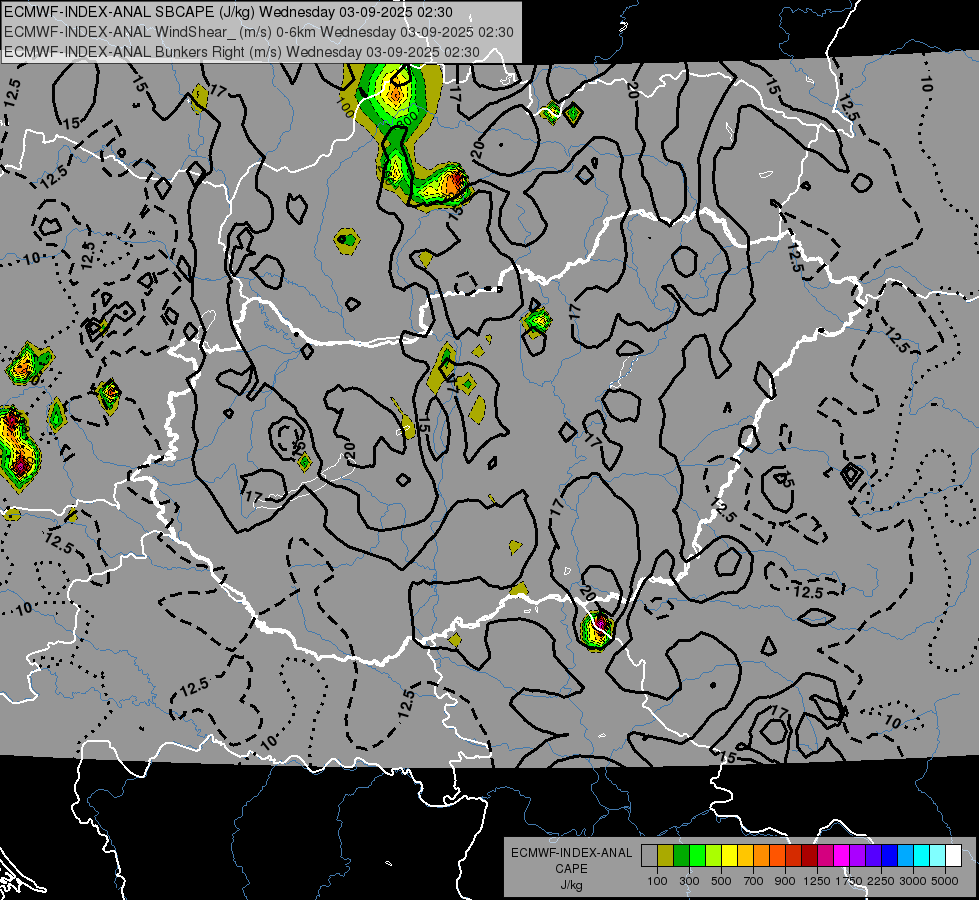This screenshot has height=900, width=979.
Task: Select the bright magenta swatch left of the 1750 tick
Action: [842, 856]
